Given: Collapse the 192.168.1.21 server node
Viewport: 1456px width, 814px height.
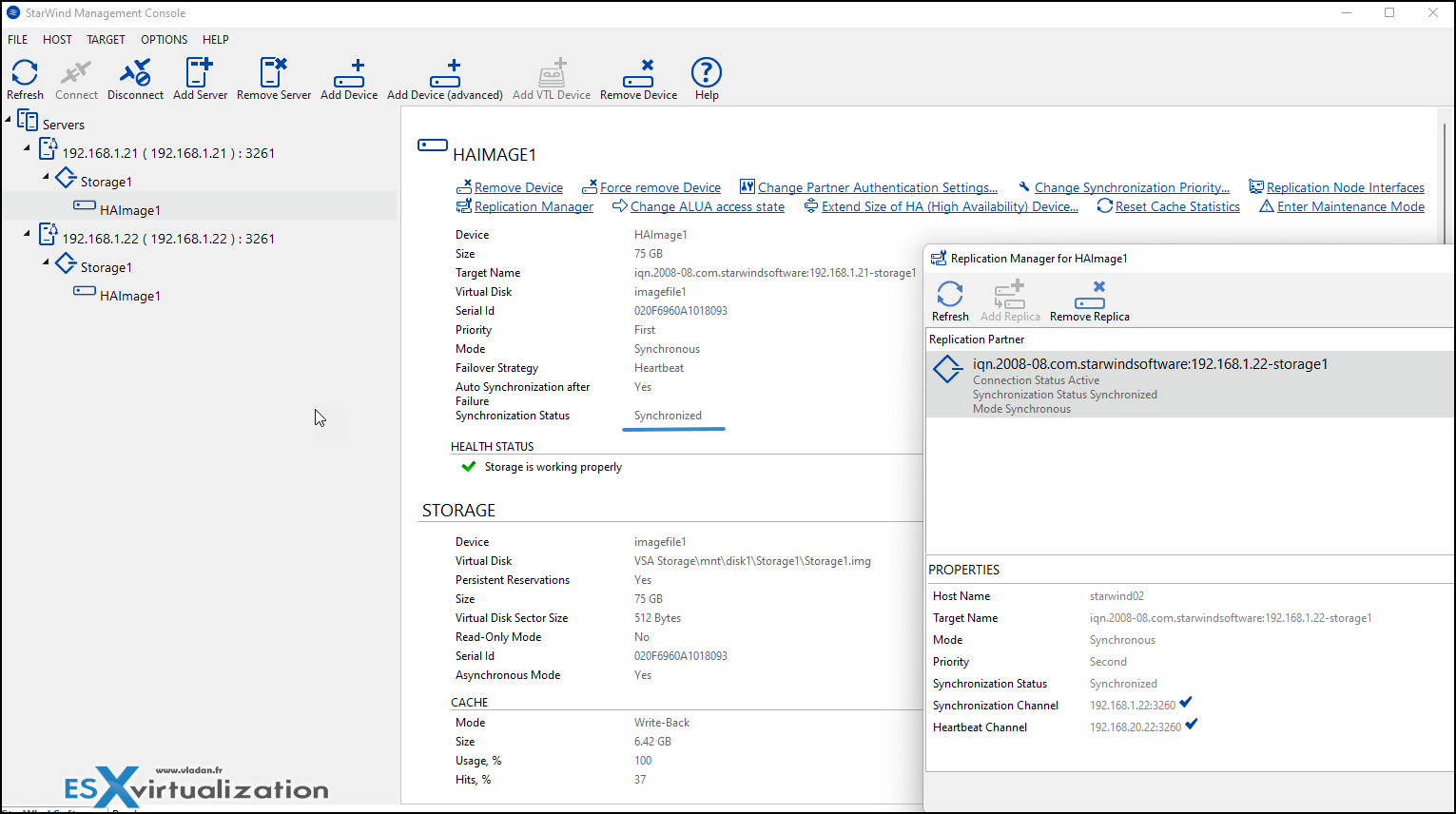Looking at the screenshot, I should (x=27, y=148).
